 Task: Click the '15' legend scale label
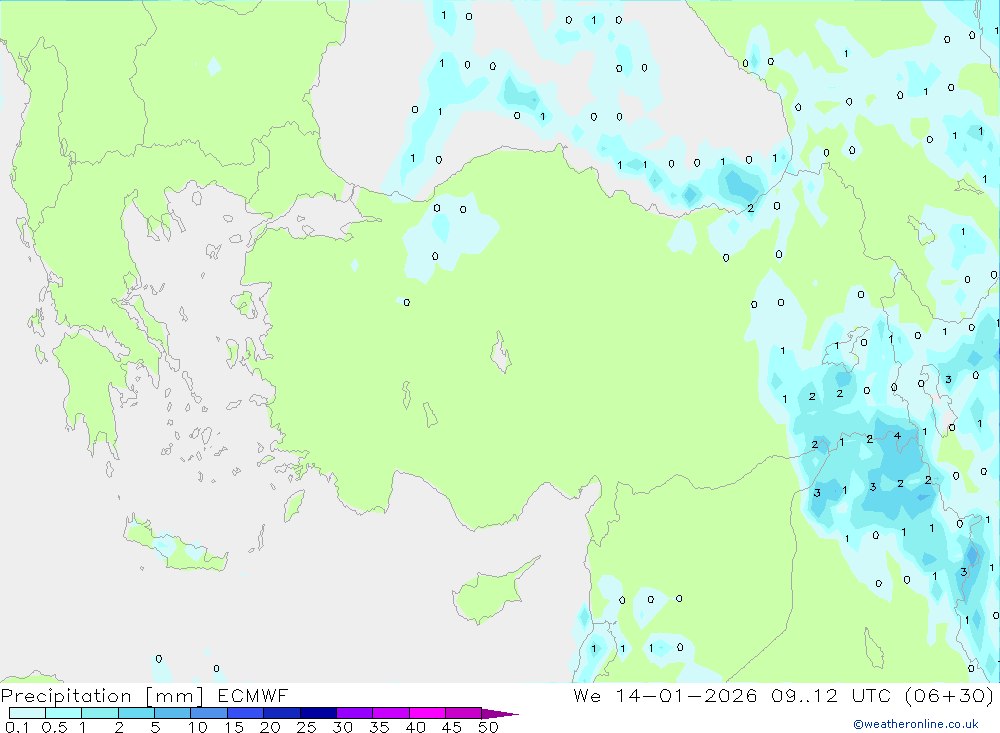[x=233, y=727]
